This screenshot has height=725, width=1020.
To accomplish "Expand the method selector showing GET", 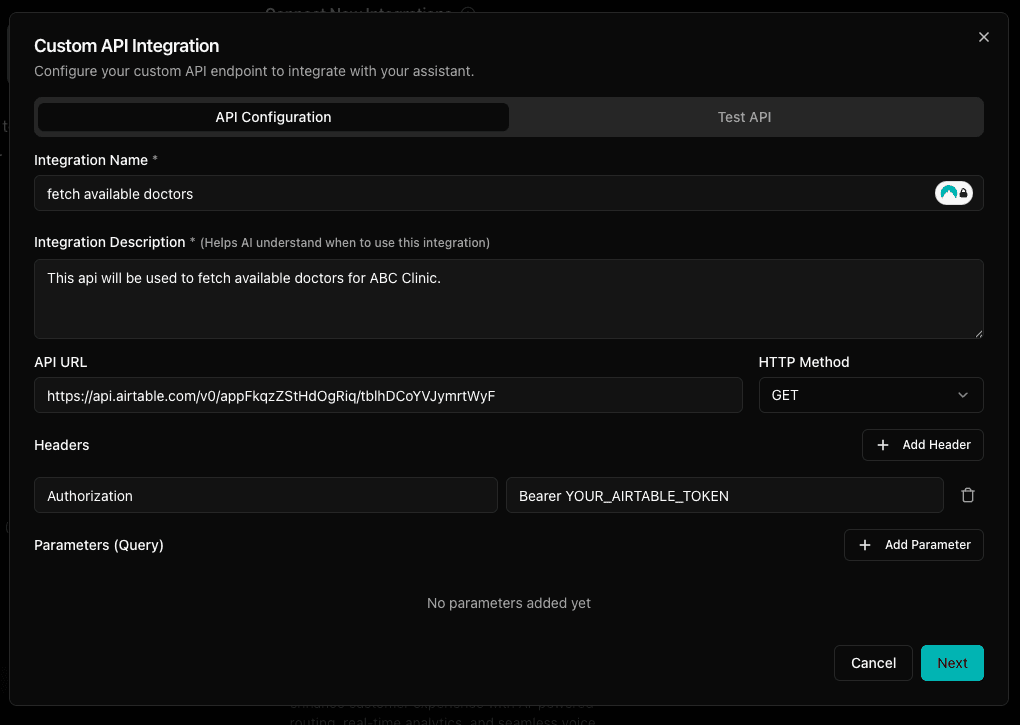I will pyautogui.click(x=870, y=395).
